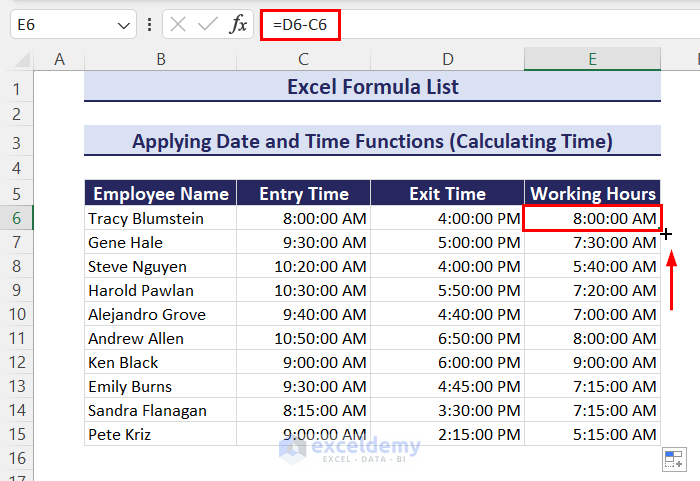The image size is (700, 481).
Task: Select the 'Steve Nguyen' cell
Action: (161, 267)
